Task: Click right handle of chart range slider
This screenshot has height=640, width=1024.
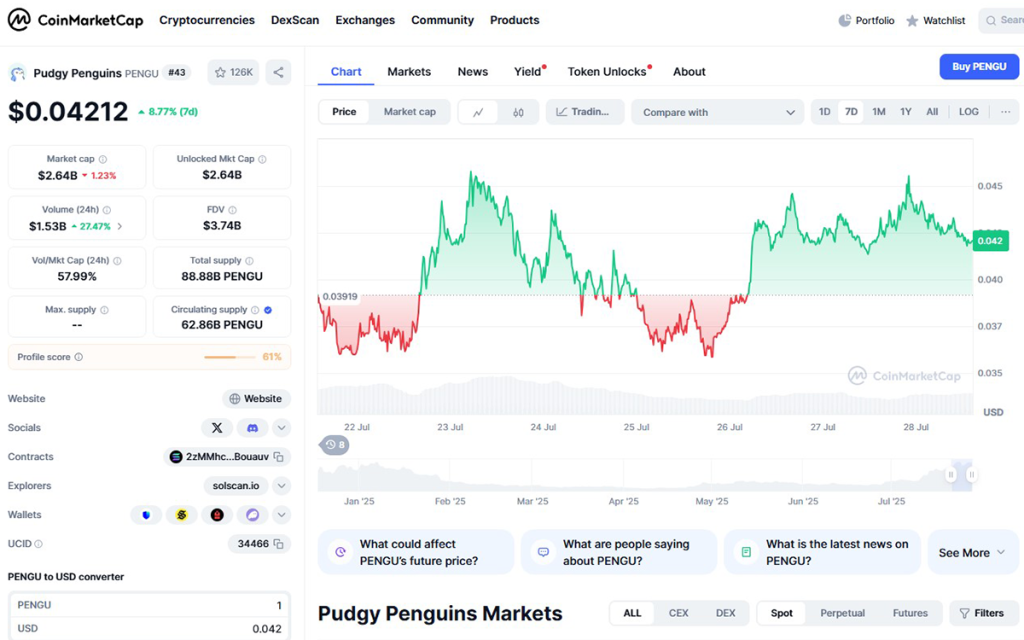Action: click(972, 475)
